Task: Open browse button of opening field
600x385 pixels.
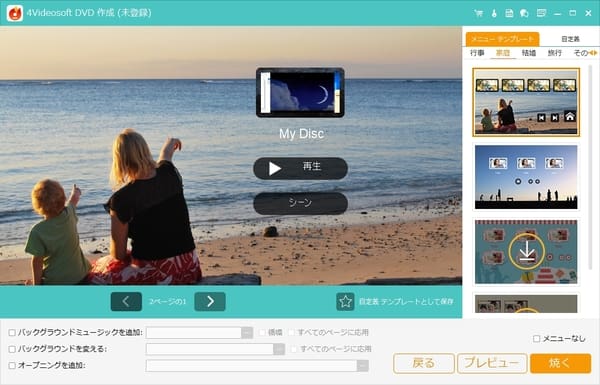Action: (363, 365)
